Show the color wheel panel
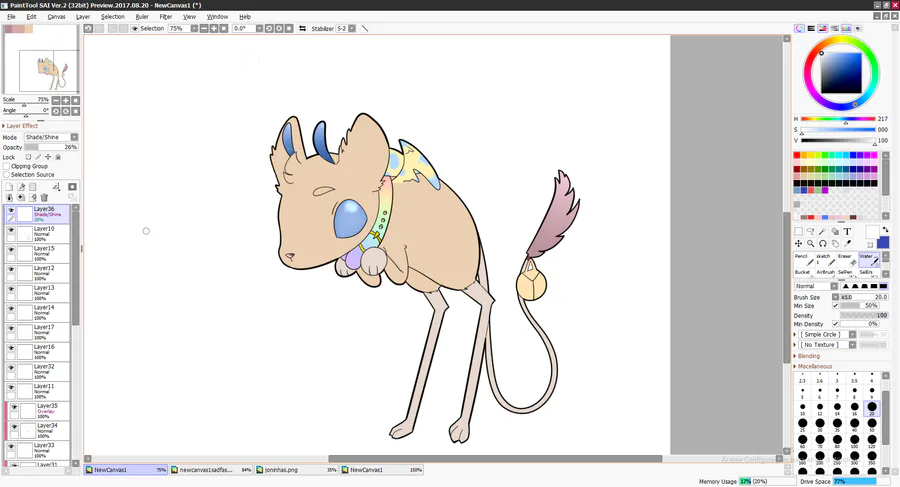The width and height of the screenshot is (900, 487). tap(799, 28)
